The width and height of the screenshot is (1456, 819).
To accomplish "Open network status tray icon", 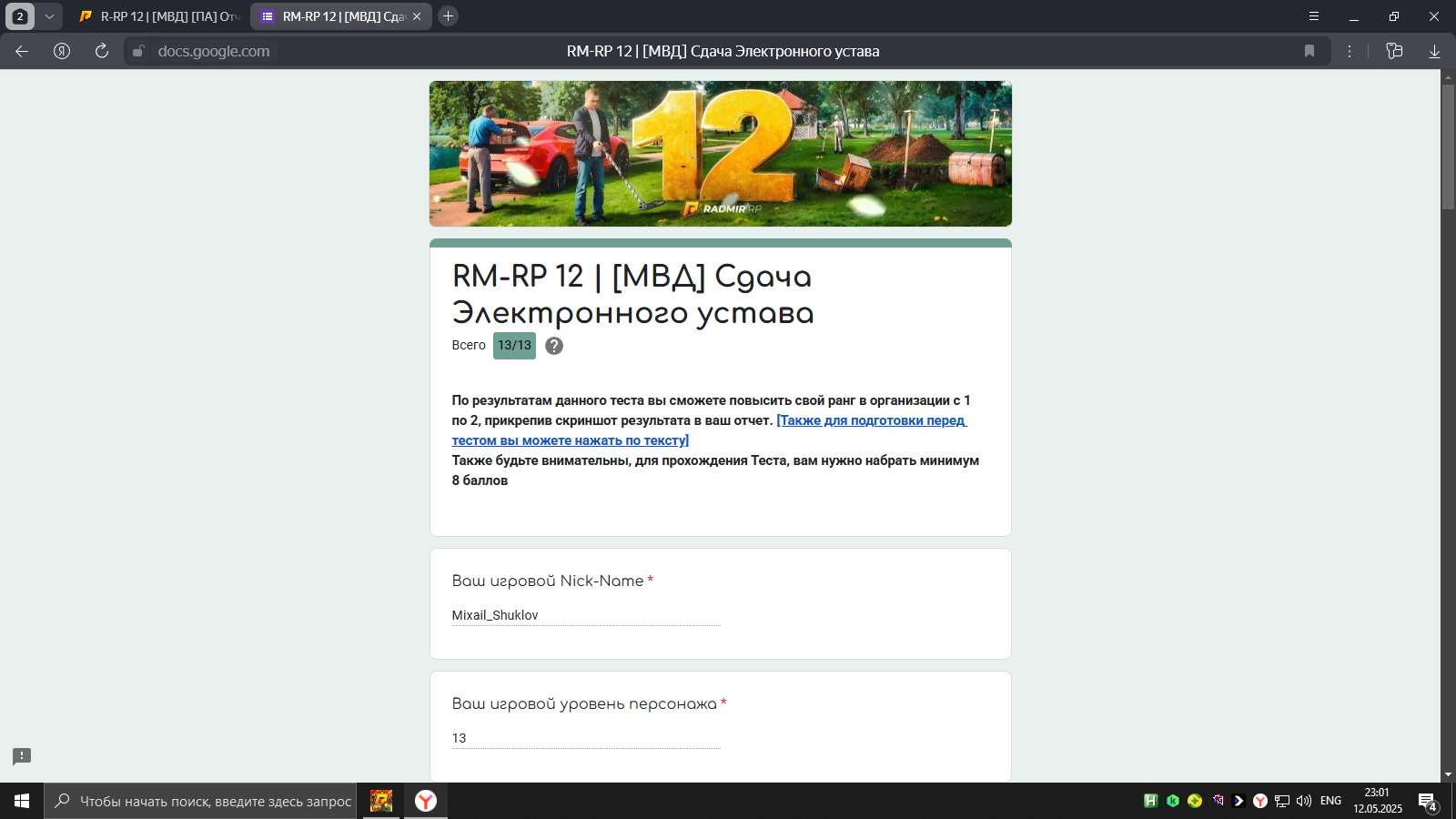I will point(1282,801).
